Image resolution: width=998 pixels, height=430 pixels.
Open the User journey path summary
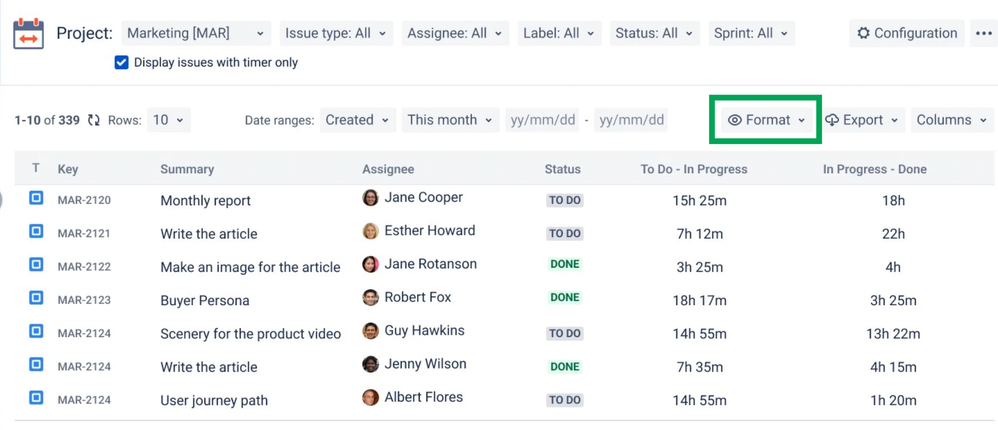tap(214, 401)
